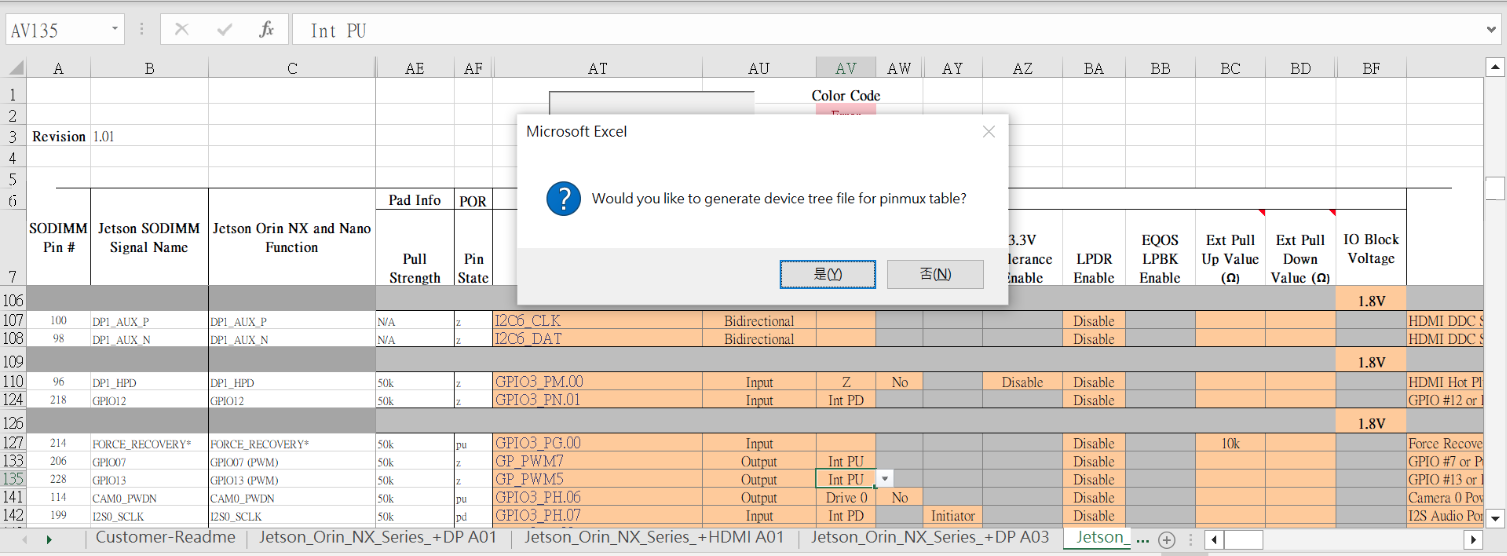Click the Select All corner triangle
The width and height of the screenshot is (1507, 556).
coord(14,68)
